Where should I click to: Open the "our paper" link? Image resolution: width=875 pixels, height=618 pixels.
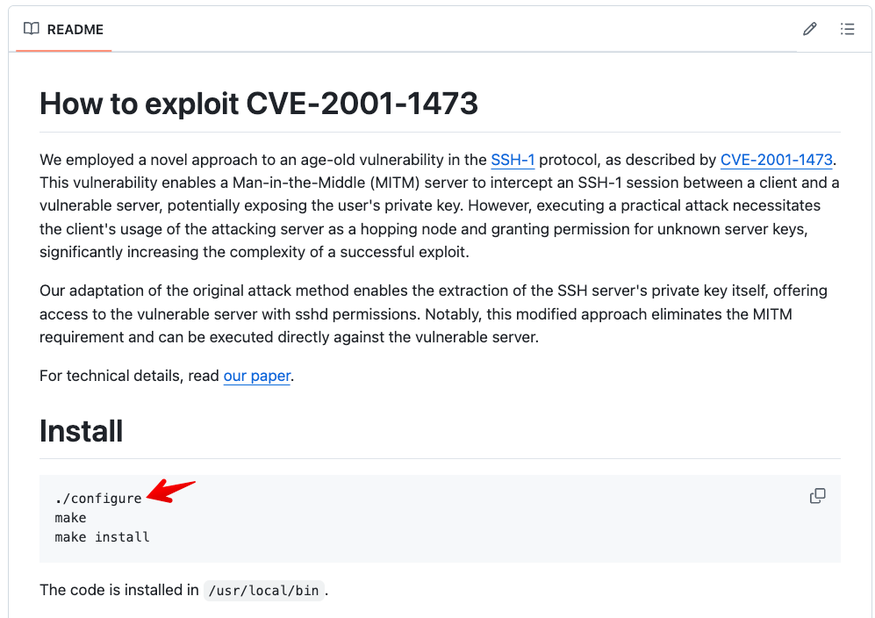pos(257,376)
